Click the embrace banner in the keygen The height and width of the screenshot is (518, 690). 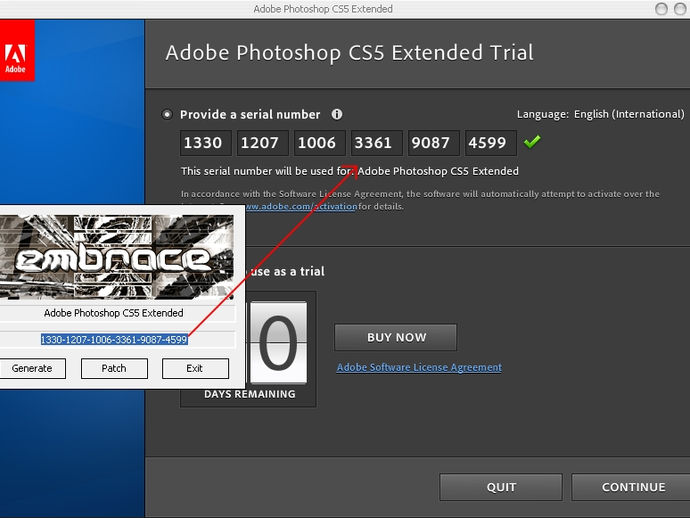pyautogui.click(x=117, y=257)
